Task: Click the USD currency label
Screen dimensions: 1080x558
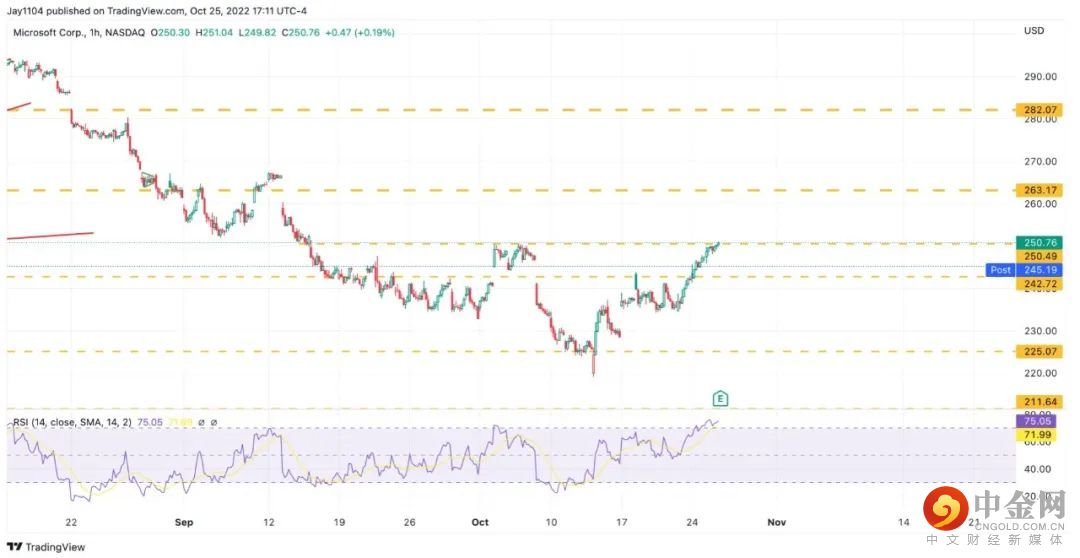Action: pyautogui.click(x=1034, y=31)
